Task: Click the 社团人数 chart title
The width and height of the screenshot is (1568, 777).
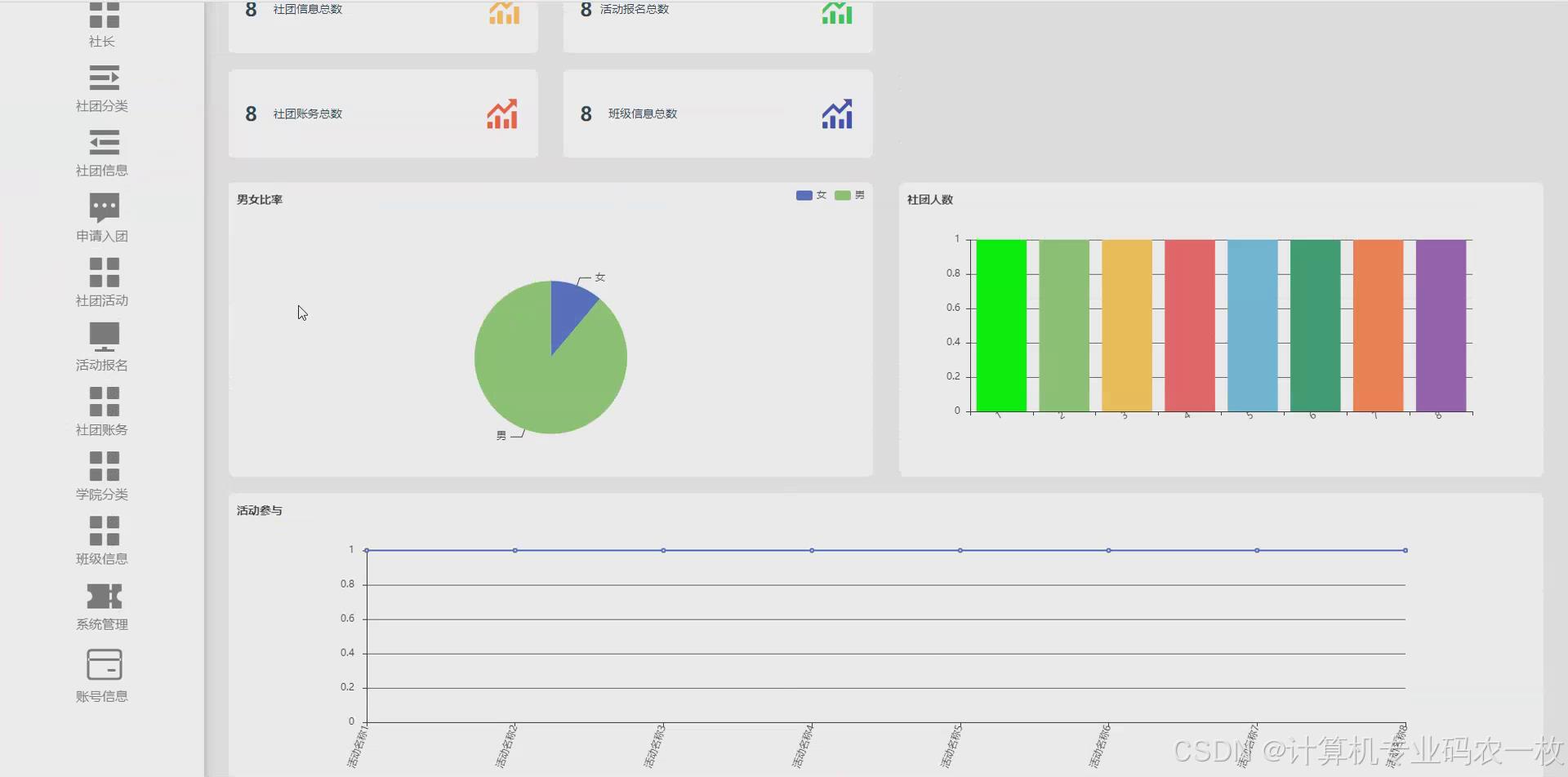Action: tap(930, 200)
